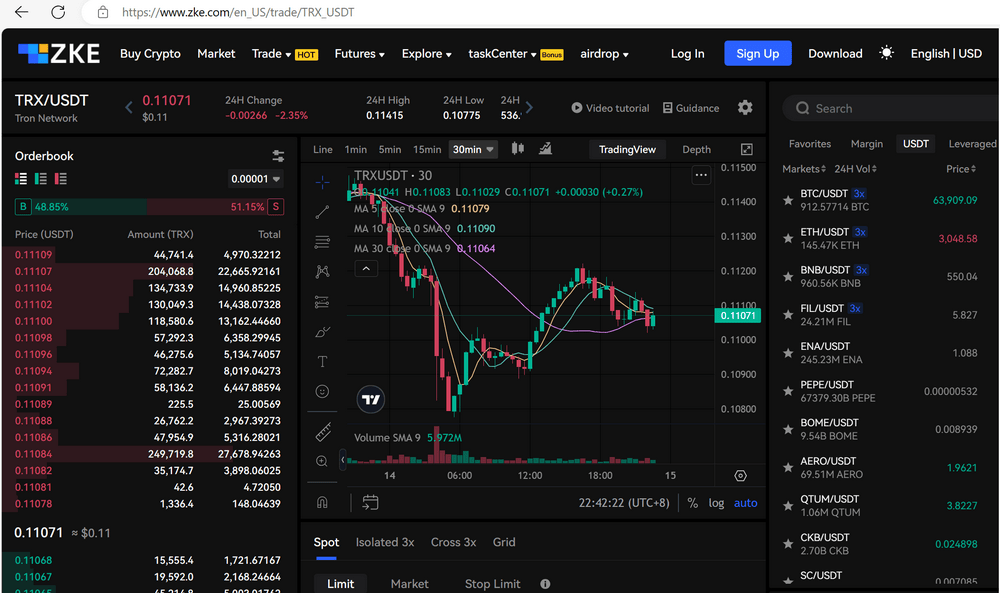Select the Fibonacci retracement tool
Image resolution: width=1000 pixels, height=593 pixels.
point(323,242)
